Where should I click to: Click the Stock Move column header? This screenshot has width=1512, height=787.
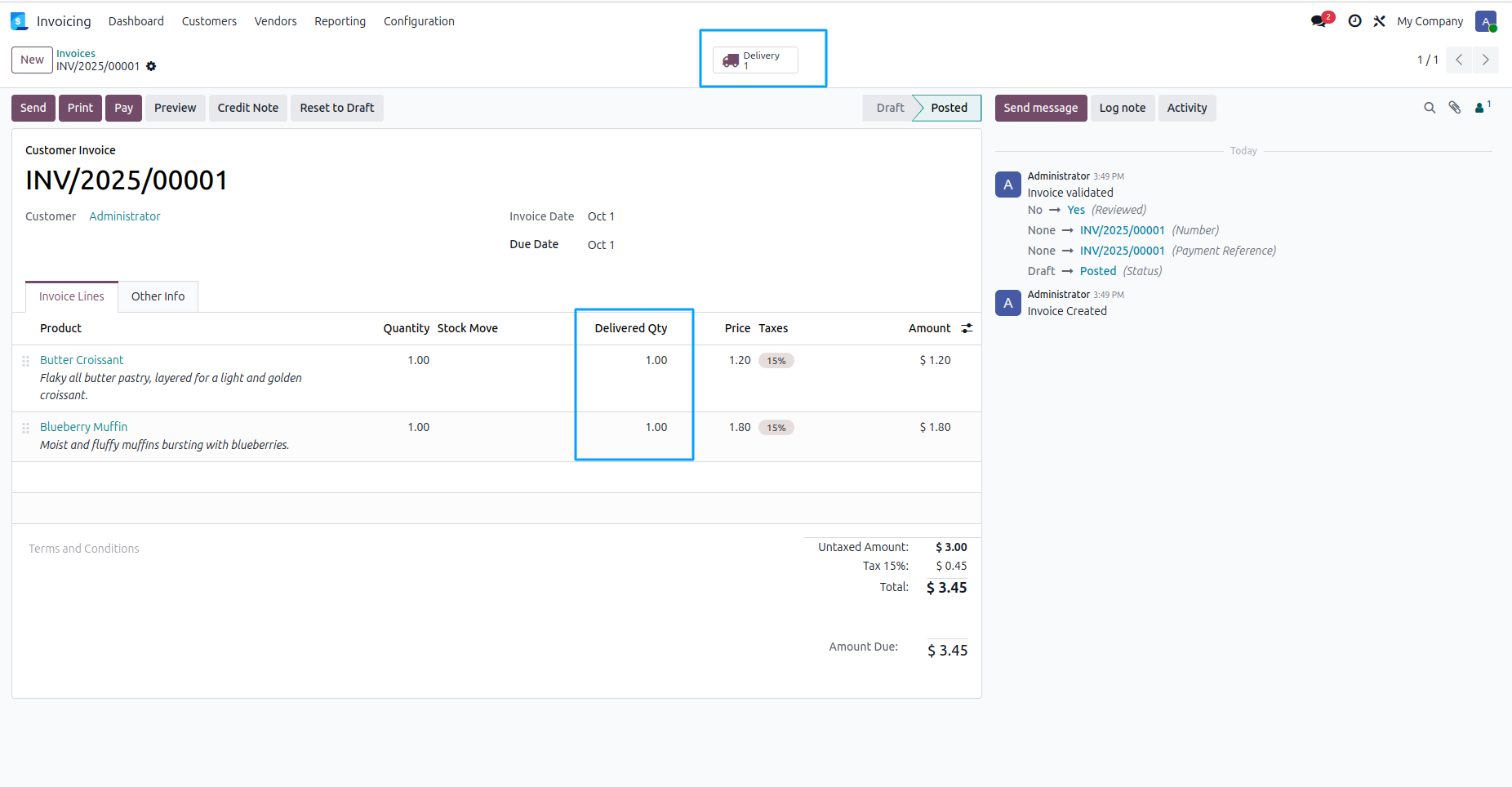tap(468, 328)
